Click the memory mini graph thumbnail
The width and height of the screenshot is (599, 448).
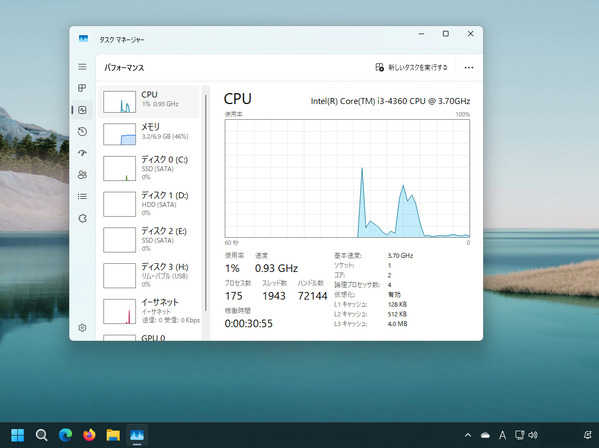(120, 134)
